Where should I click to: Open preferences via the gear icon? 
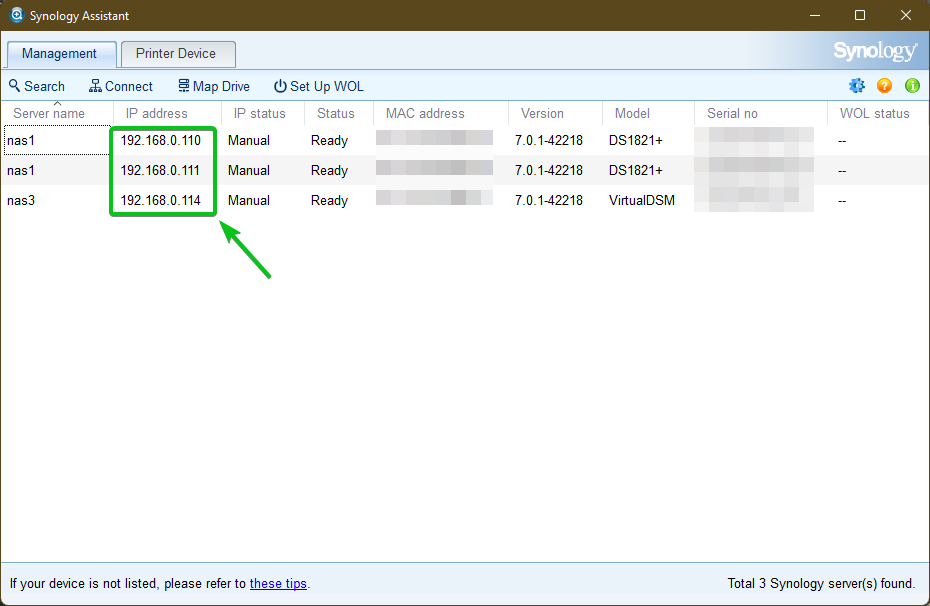857,86
